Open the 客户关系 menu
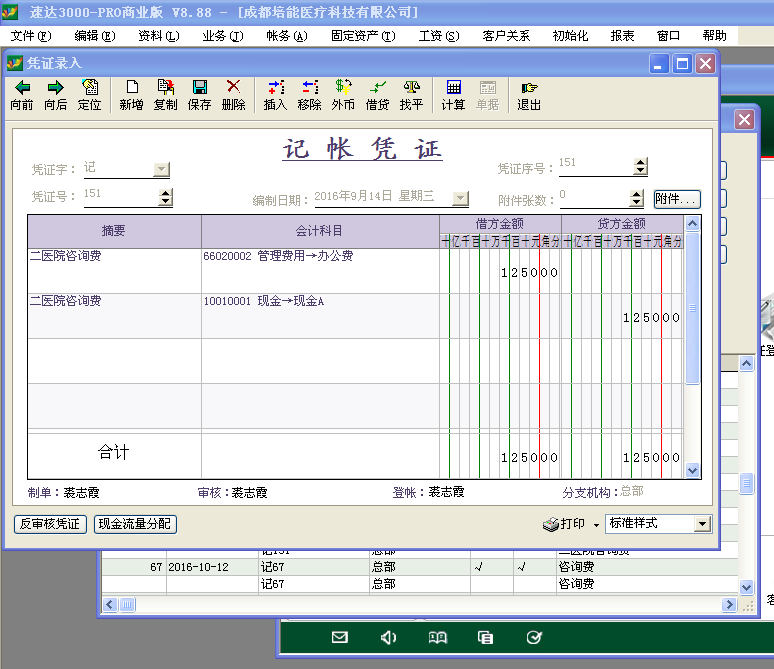The width and height of the screenshot is (774, 669). 506,36
